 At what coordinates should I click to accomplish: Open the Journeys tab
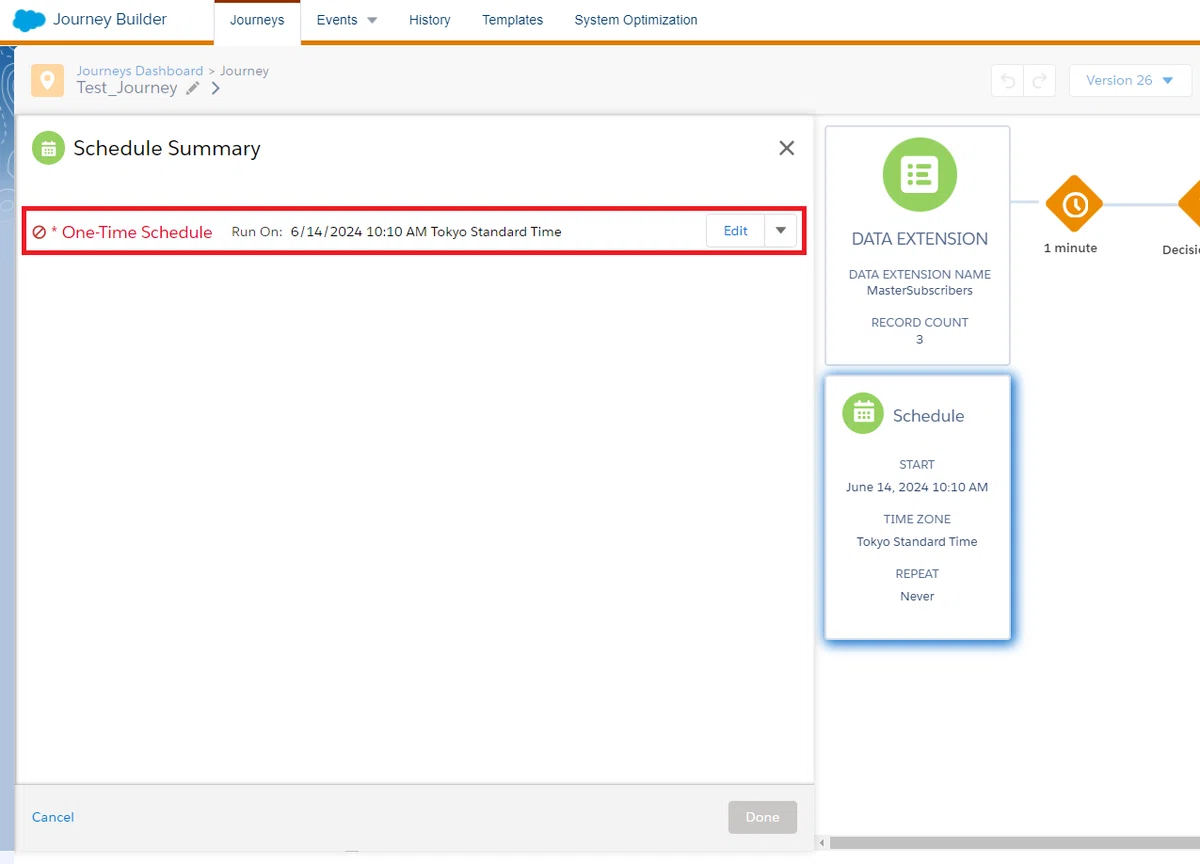257,20
